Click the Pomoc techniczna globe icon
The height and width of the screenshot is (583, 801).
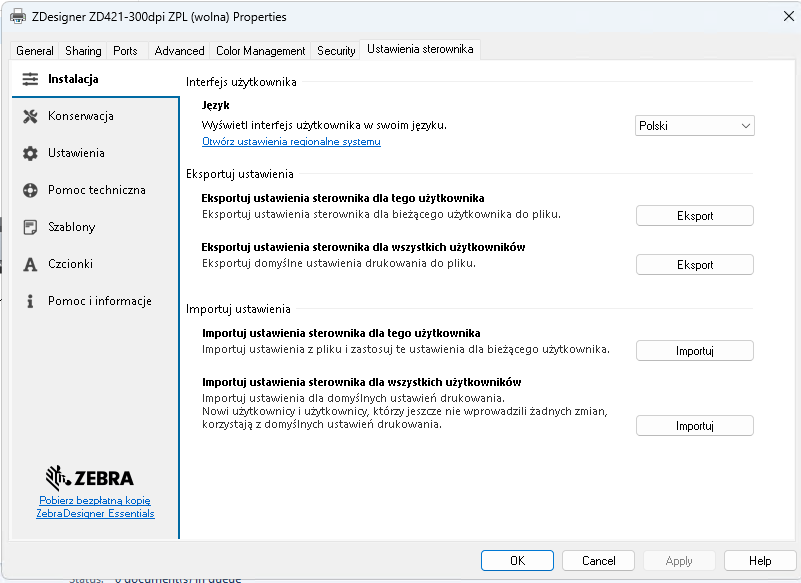click(x=30, y=190)
